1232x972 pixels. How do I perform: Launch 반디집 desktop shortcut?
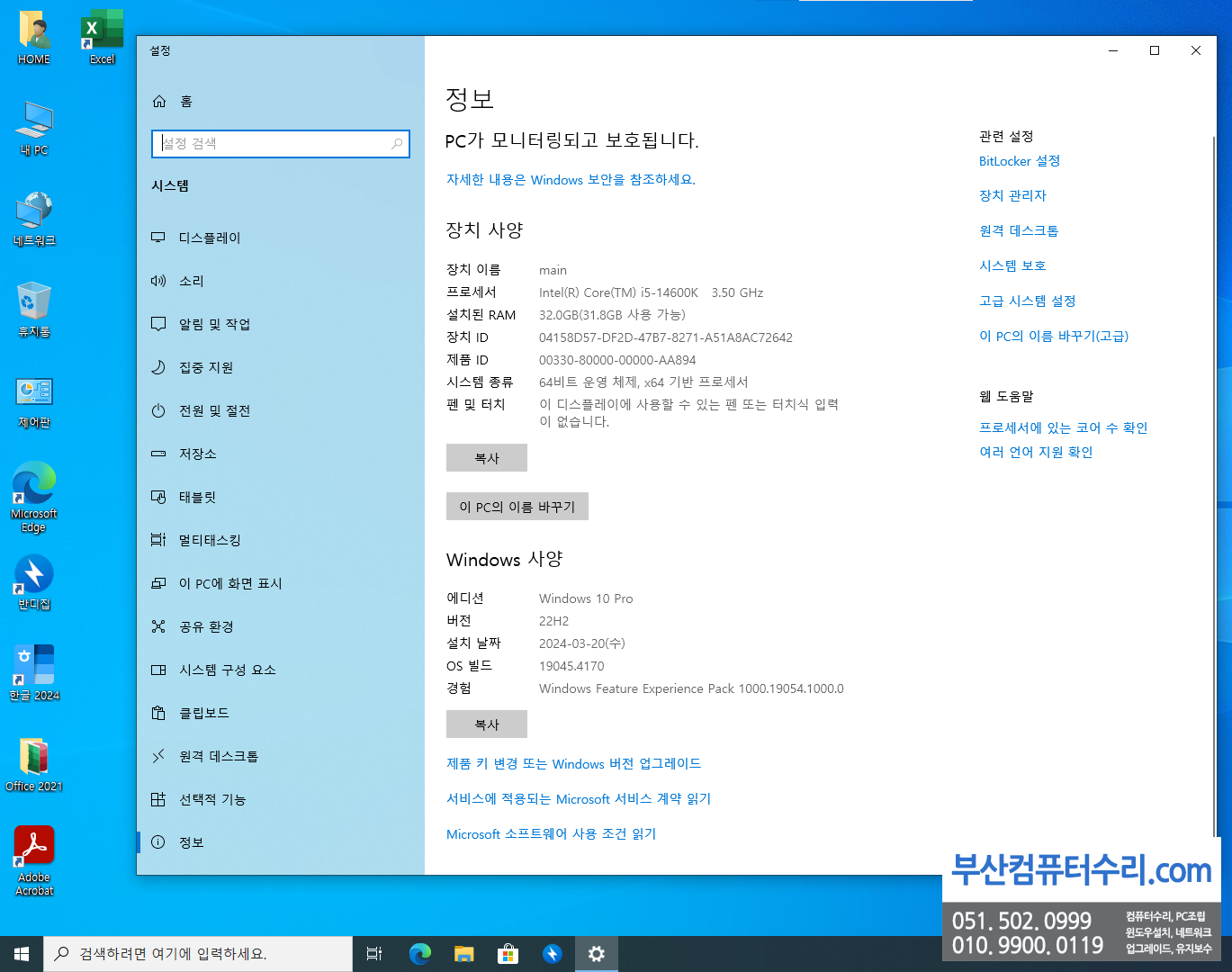[x=34, y=582]
